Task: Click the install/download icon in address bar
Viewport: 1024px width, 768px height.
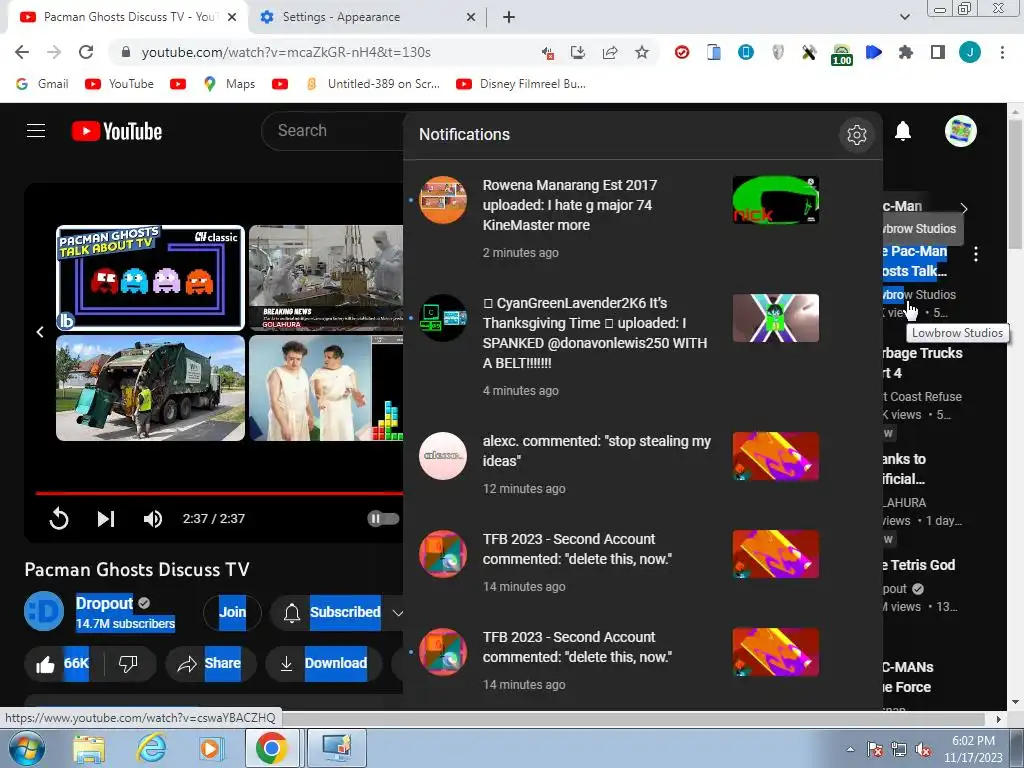Action: click(578, 52)
